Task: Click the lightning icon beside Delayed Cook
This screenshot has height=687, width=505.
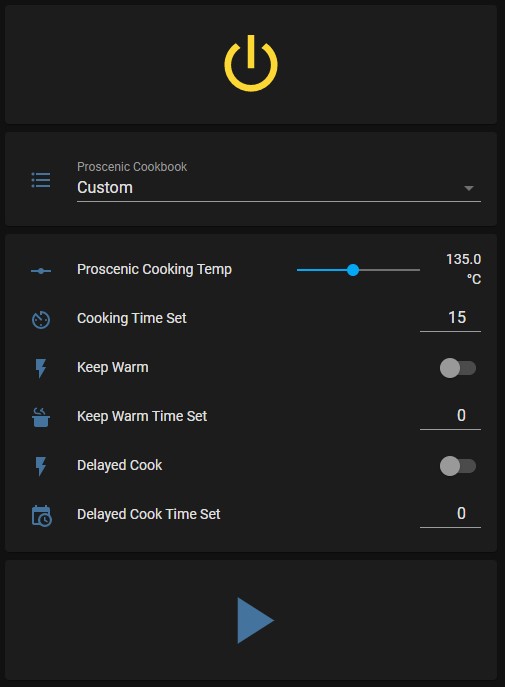Action: pyautogui.click(x=41, y=466)
